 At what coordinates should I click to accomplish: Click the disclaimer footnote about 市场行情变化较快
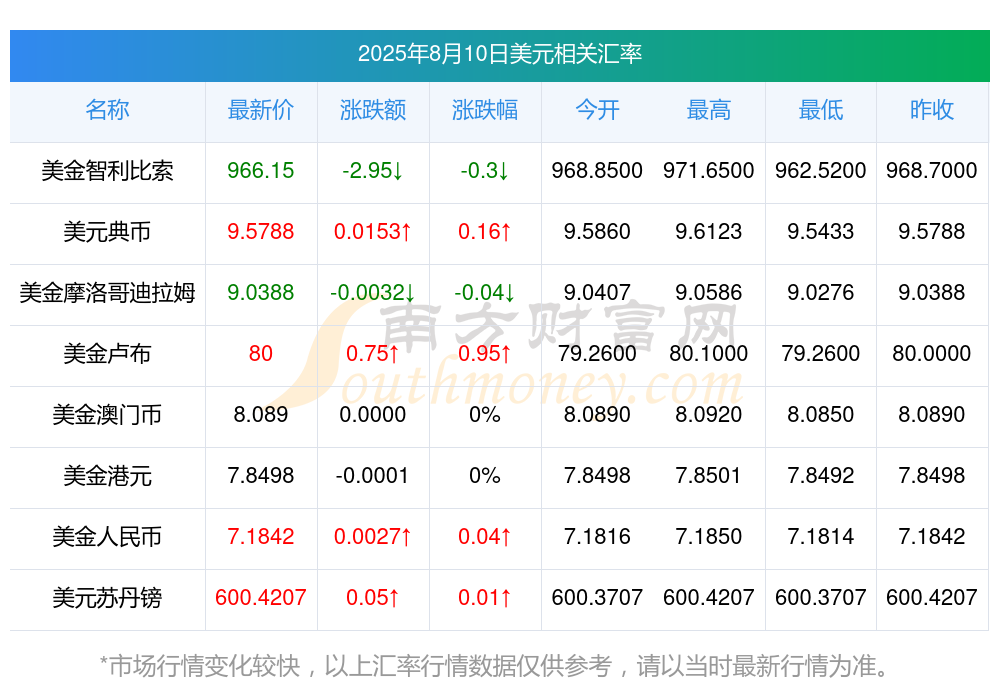tap(495, 666)
